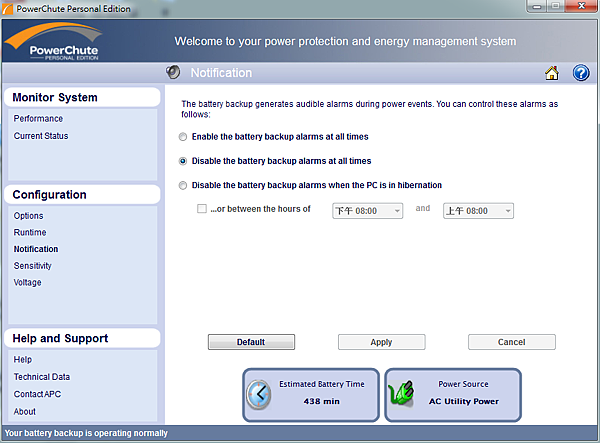Click the Apply button

click(x=382, y=342)
